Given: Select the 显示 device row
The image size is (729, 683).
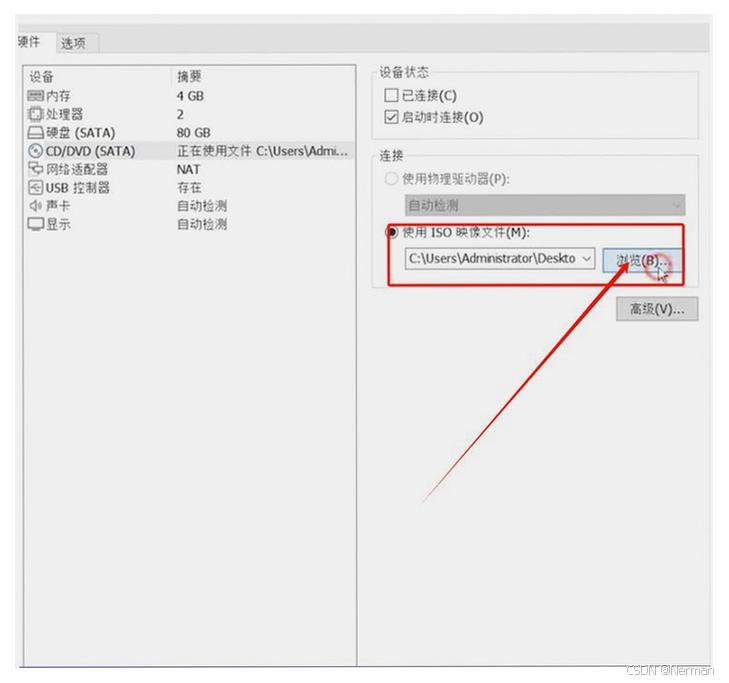Looking at the screenshot, I should (190, 224).
